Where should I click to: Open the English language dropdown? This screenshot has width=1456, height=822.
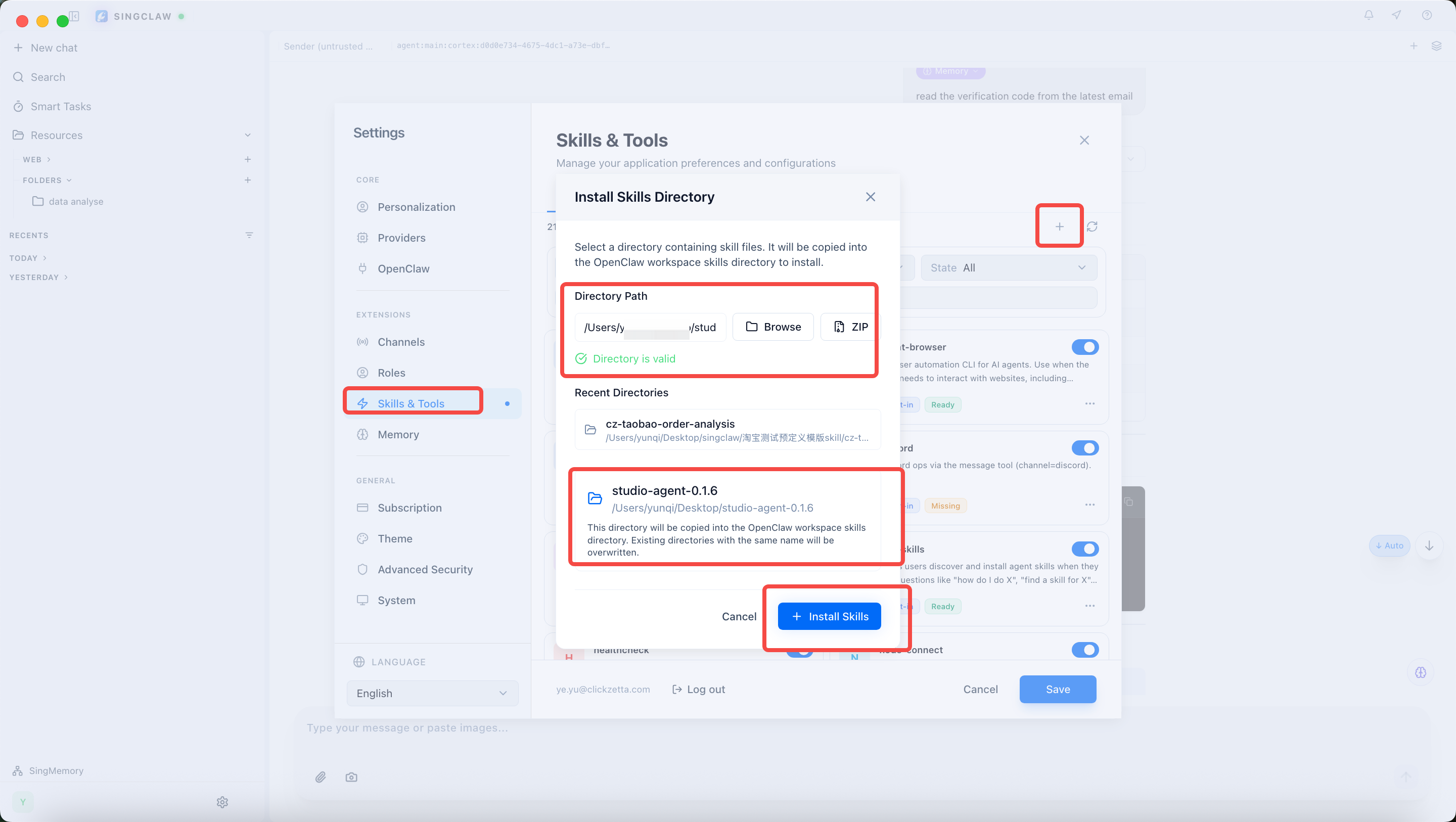(432, 693)
